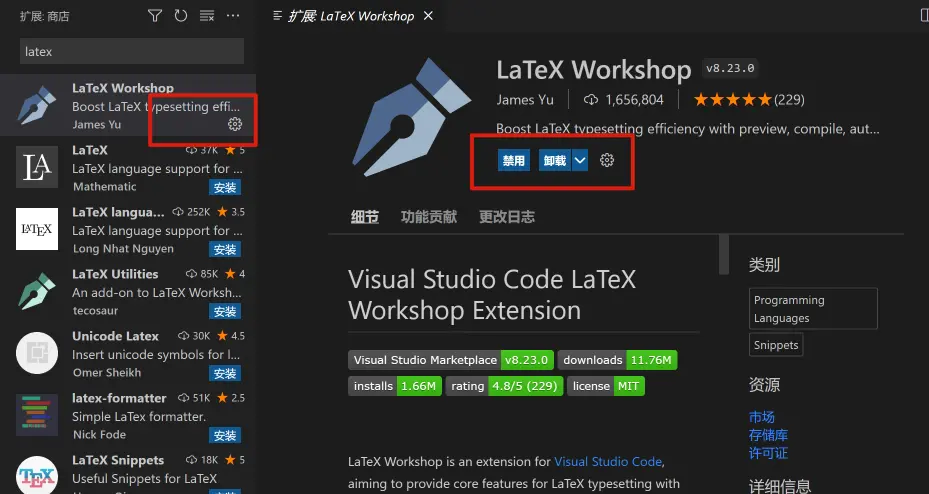Click the Nick Fode publisher name
Image resolution: width=929 pixels, height=494 pixels.
click(99, 434)
